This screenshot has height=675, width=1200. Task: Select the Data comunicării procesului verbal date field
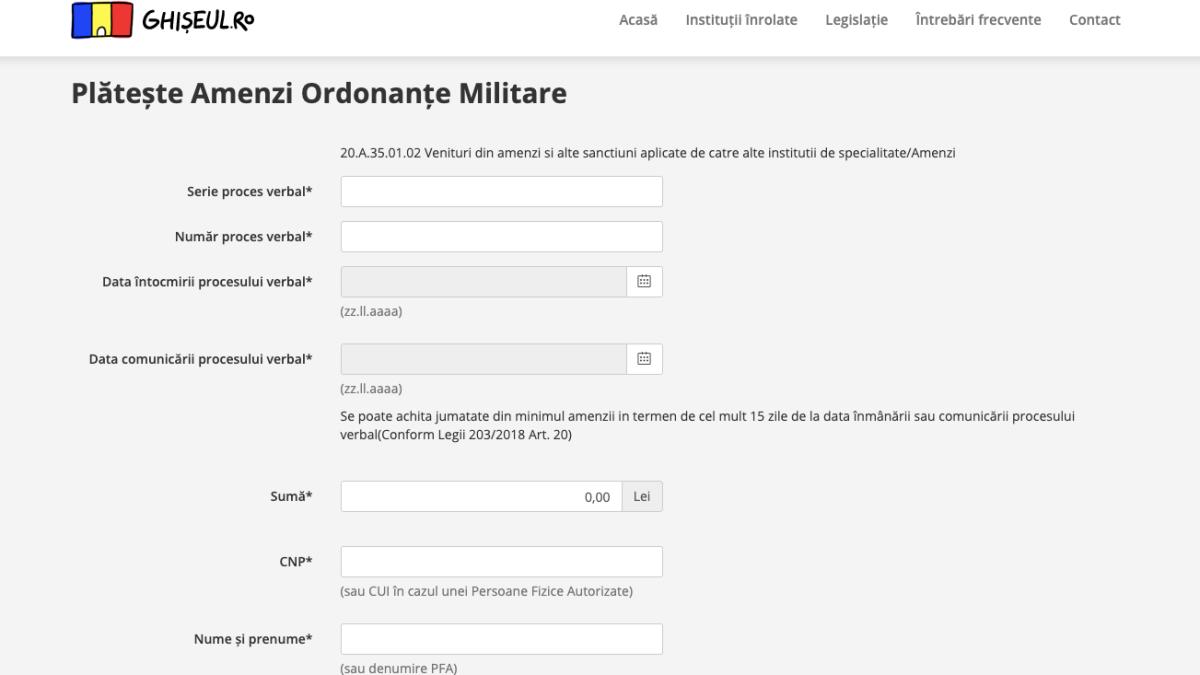[483, 359]
